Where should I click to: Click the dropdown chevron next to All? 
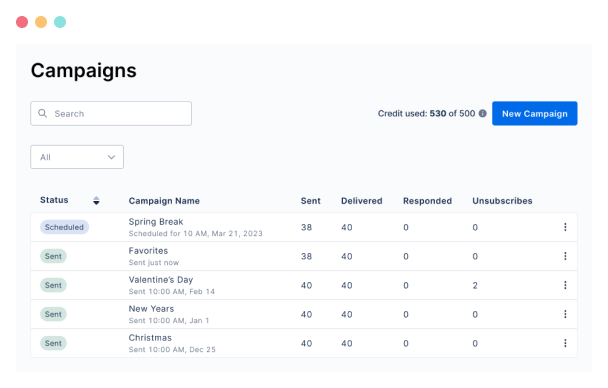(x=111, y=157)
